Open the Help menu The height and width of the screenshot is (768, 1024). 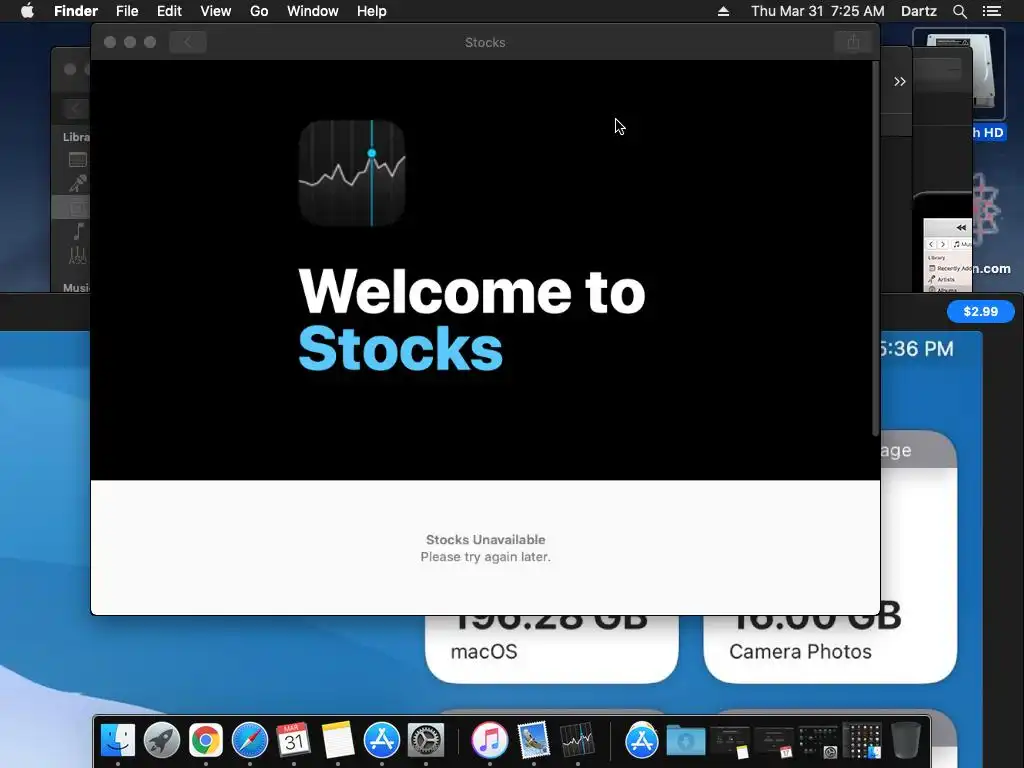(x=372, y=11)
